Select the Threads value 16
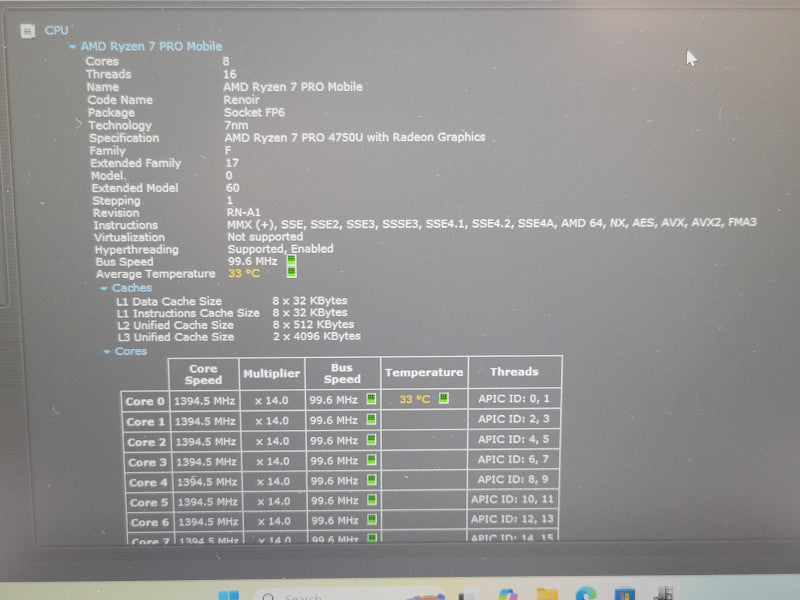This screenshot has width=800, height=600. coord(230,74)
